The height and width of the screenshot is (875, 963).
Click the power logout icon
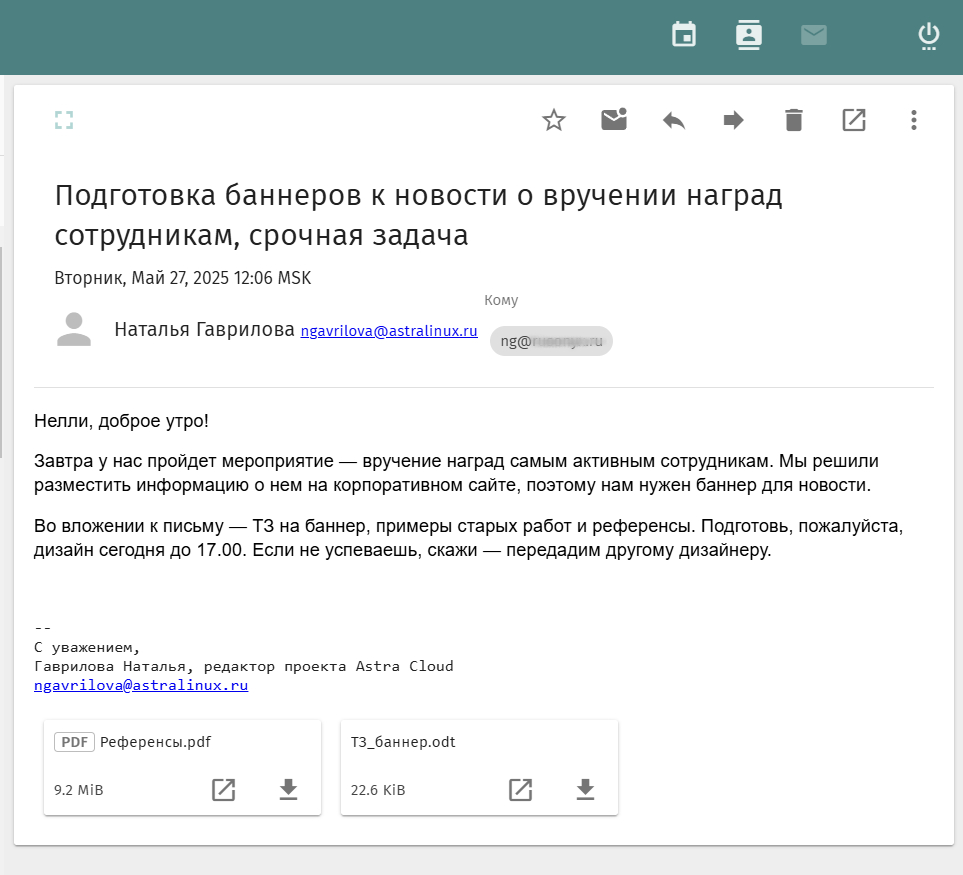tap(929, 36)
